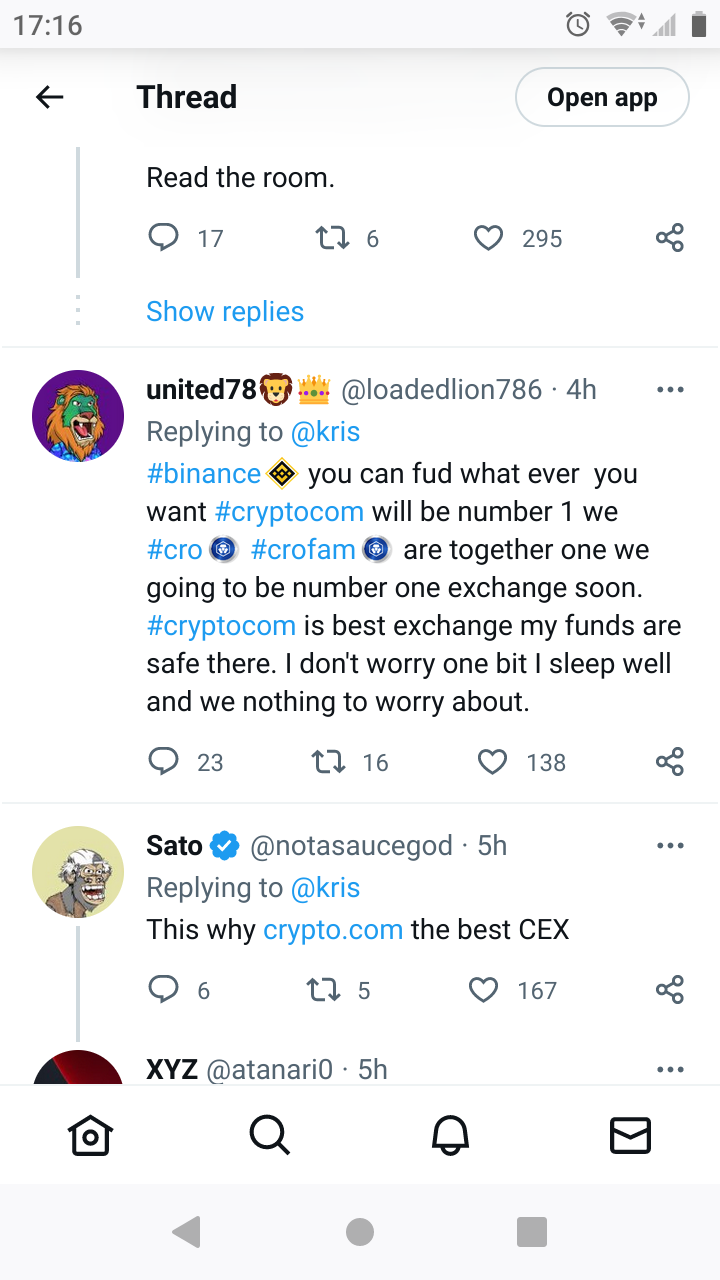Open more options on Sato's tweet

point(670,846)
